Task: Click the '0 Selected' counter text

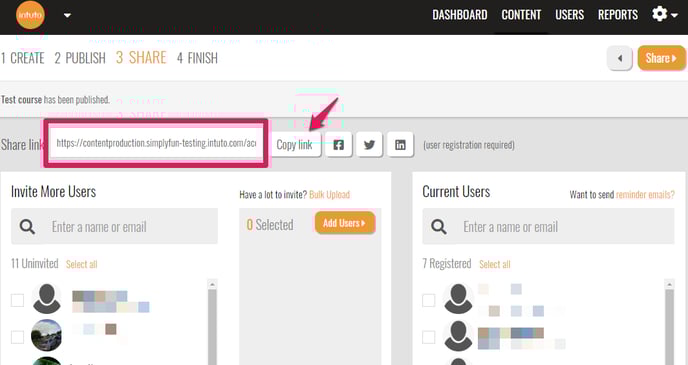Action: (x=269, y=225)
